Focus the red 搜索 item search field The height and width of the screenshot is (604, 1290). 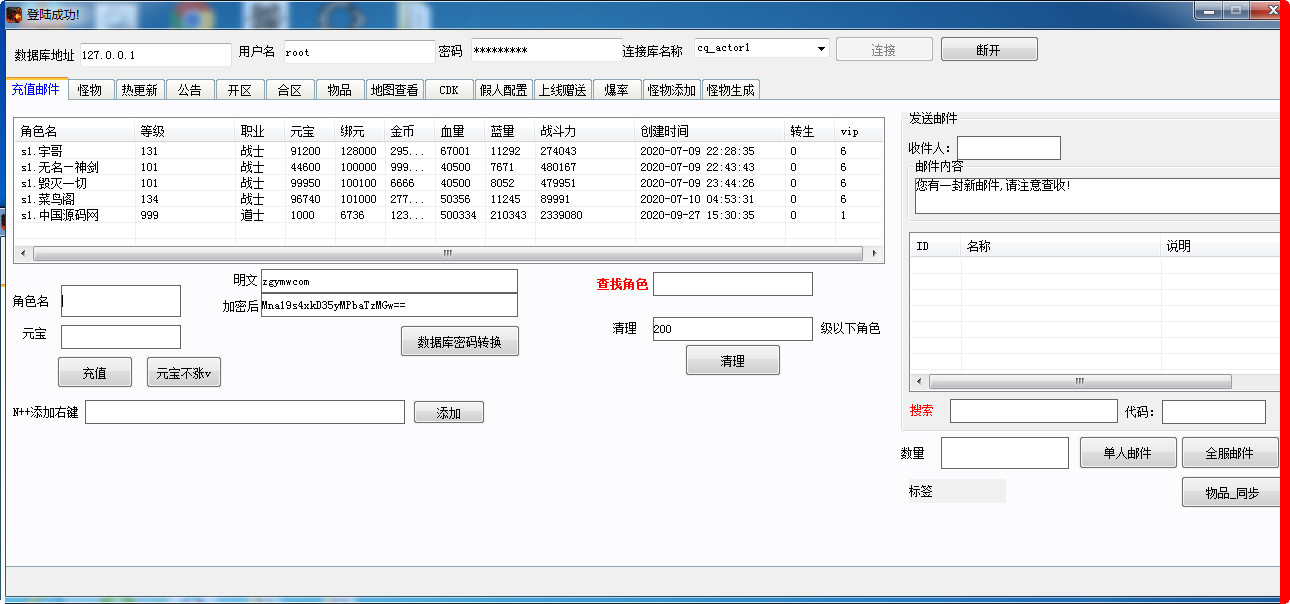tap(1034, 411)
